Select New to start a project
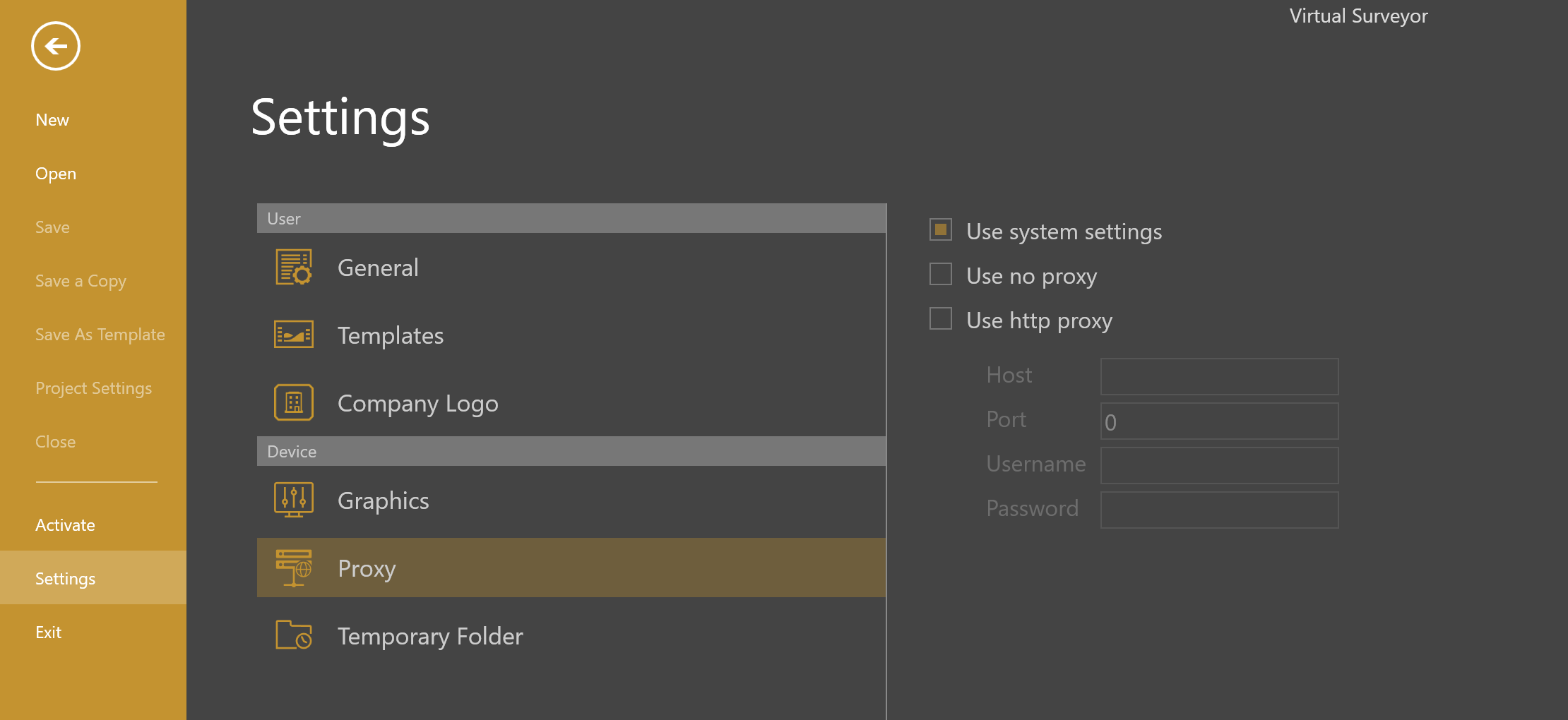Image resolution: width=1568 pixels, height=720 pixels. pyautogui.click(x=52, y=119)
